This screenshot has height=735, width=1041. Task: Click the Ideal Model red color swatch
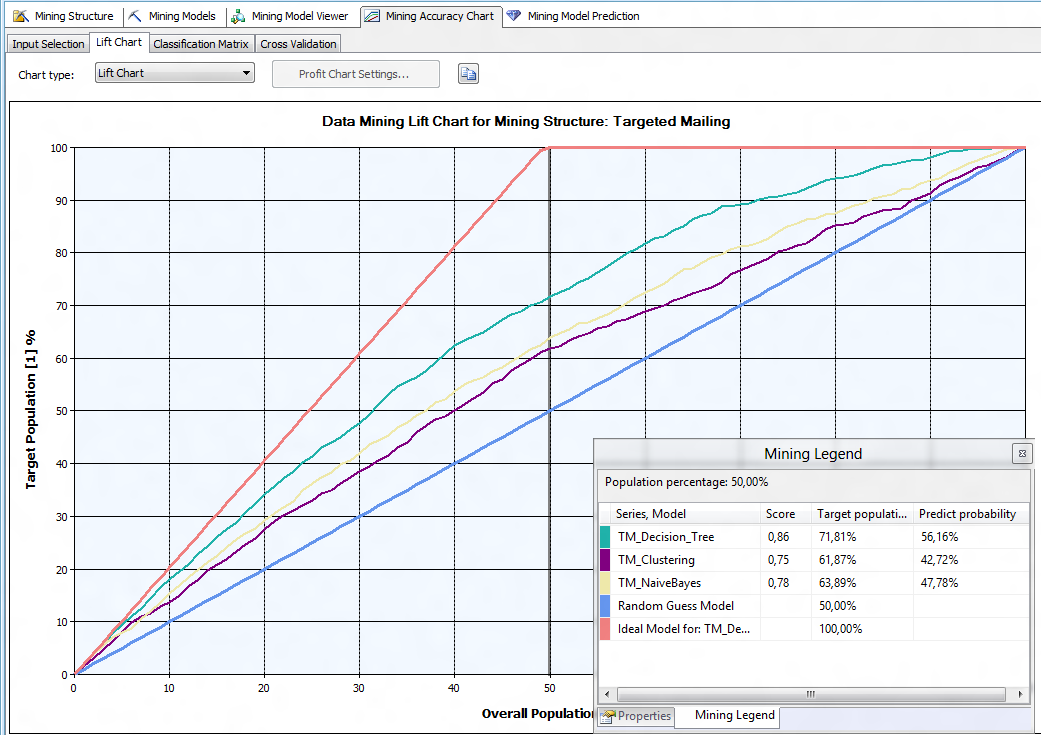[x=605, y=629]
